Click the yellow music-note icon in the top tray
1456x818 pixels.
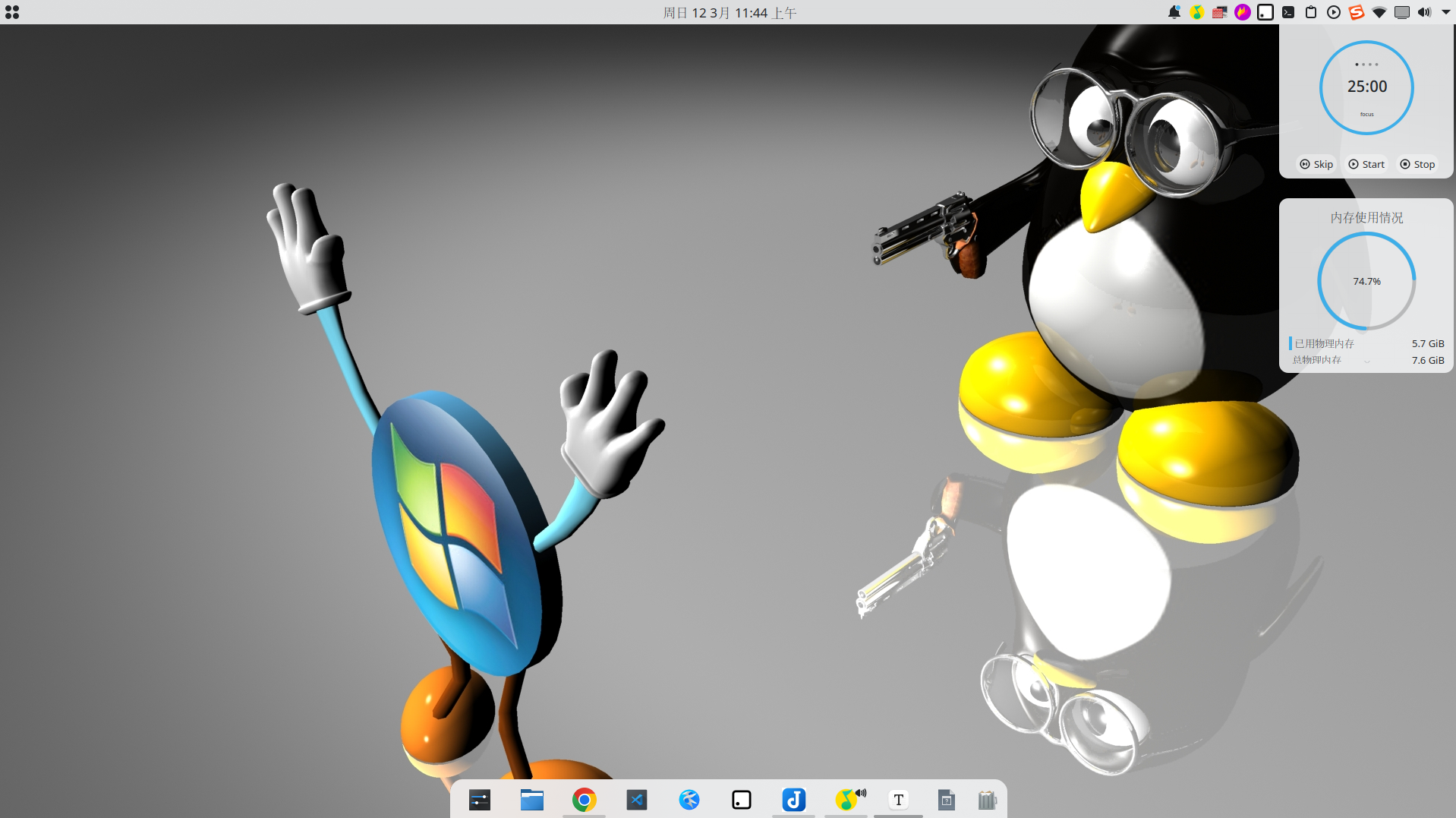(x=1197, y=12)
